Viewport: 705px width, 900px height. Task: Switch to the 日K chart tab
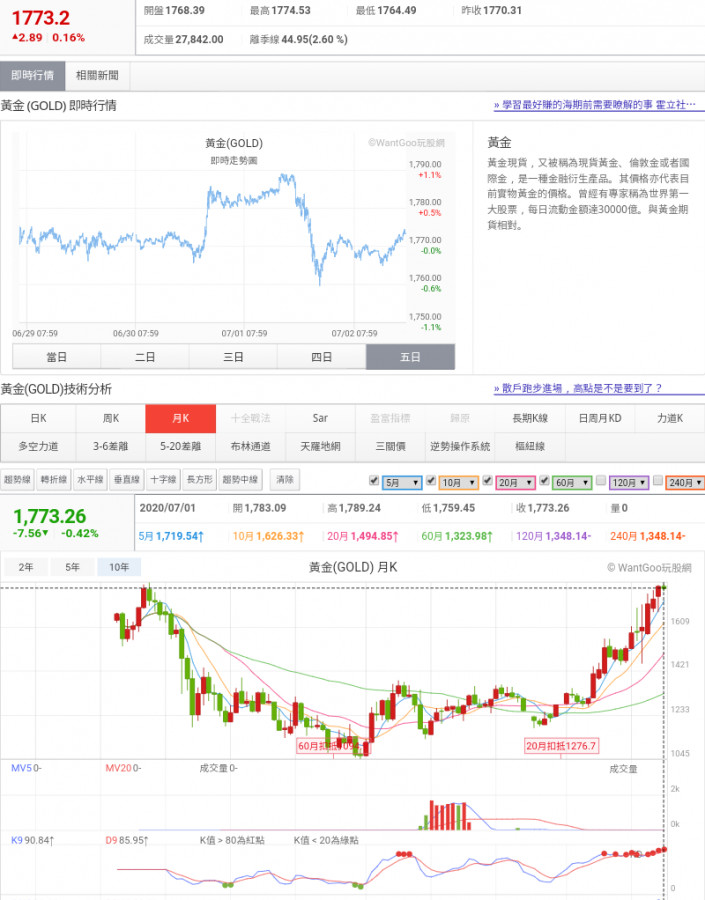coord(38,418)
